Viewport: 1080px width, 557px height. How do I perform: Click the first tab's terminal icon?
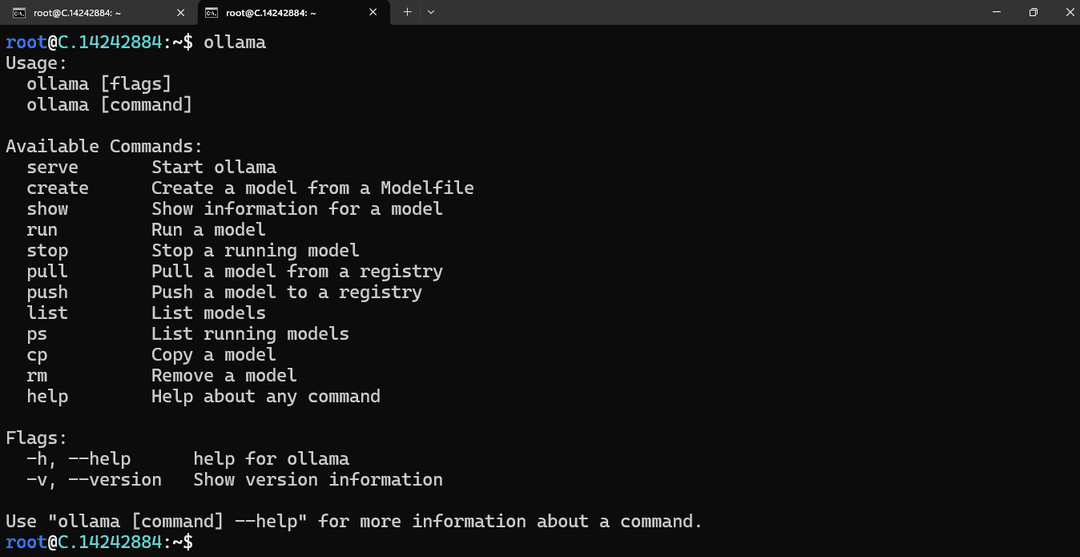(19, 12)
